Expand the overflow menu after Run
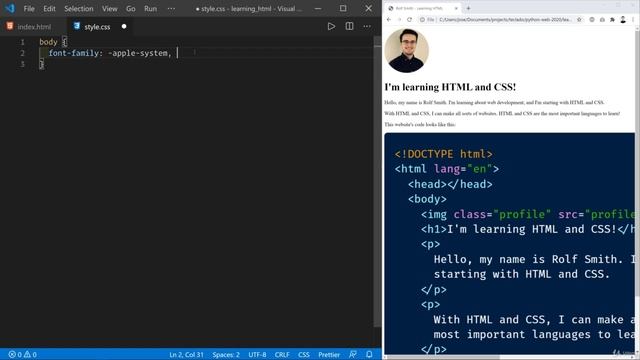This screenshot has height=360, width=640. tap(171, 9)
